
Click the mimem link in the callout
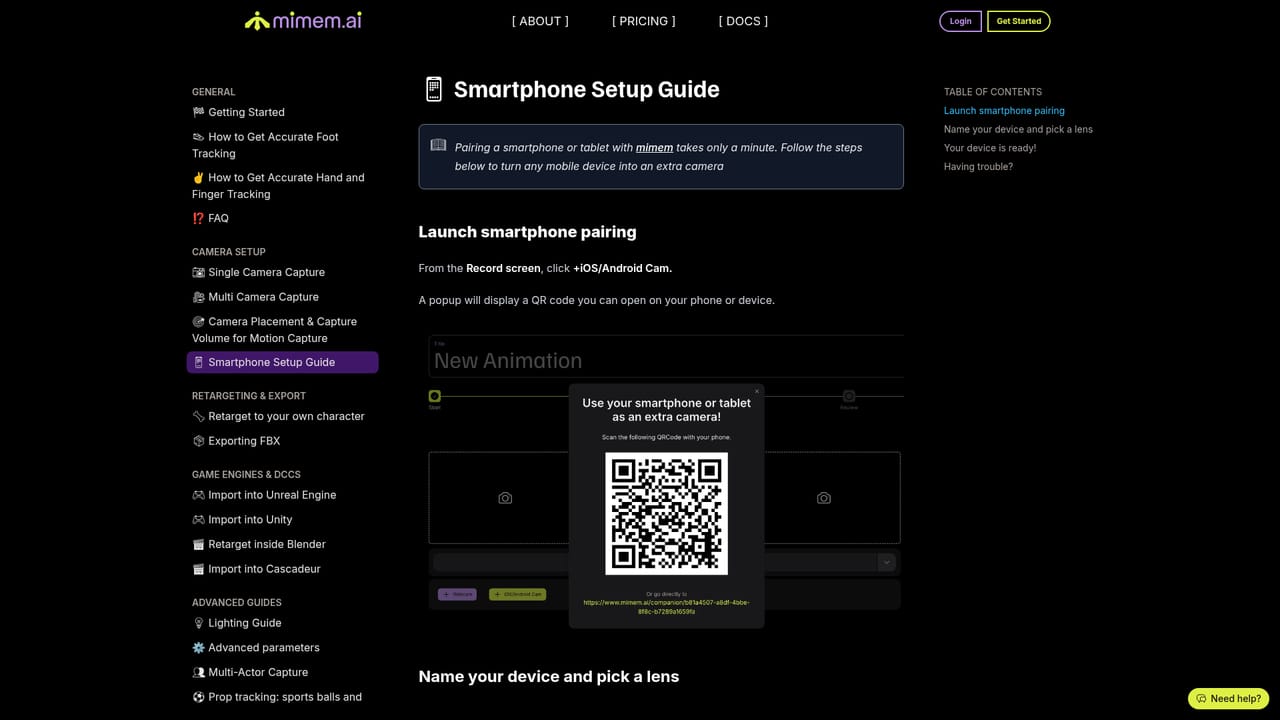pos(654,148)
